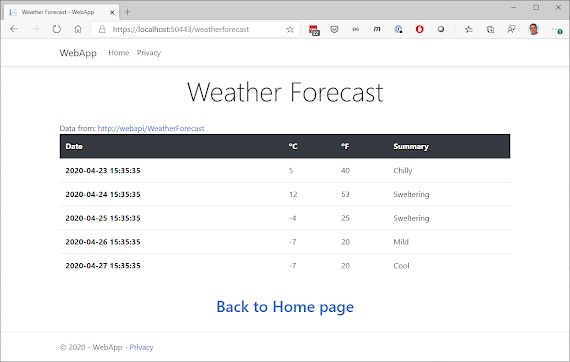
Task: Open the red calendar extension icon
Action: pos(313,30)
